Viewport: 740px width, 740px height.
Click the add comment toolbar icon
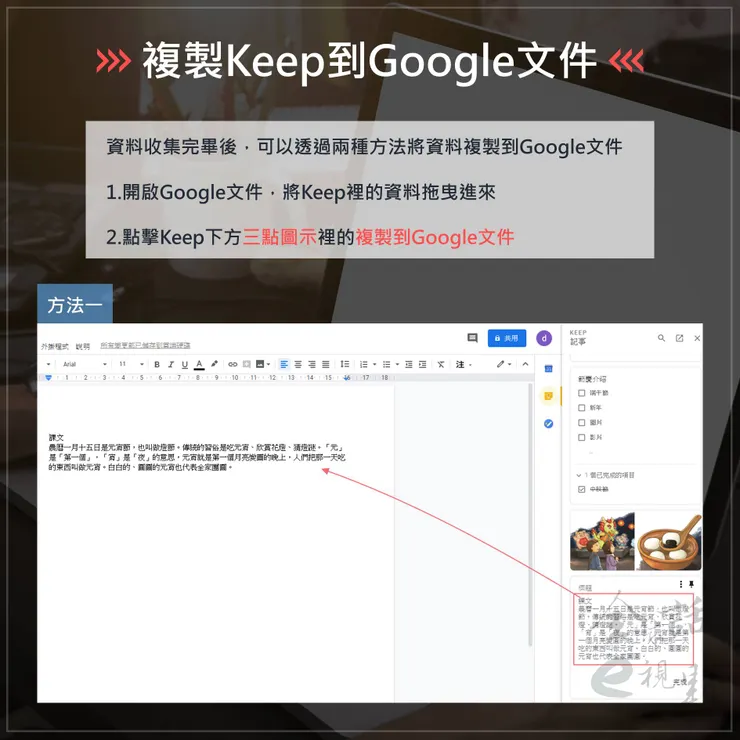(x=246, y=364)
